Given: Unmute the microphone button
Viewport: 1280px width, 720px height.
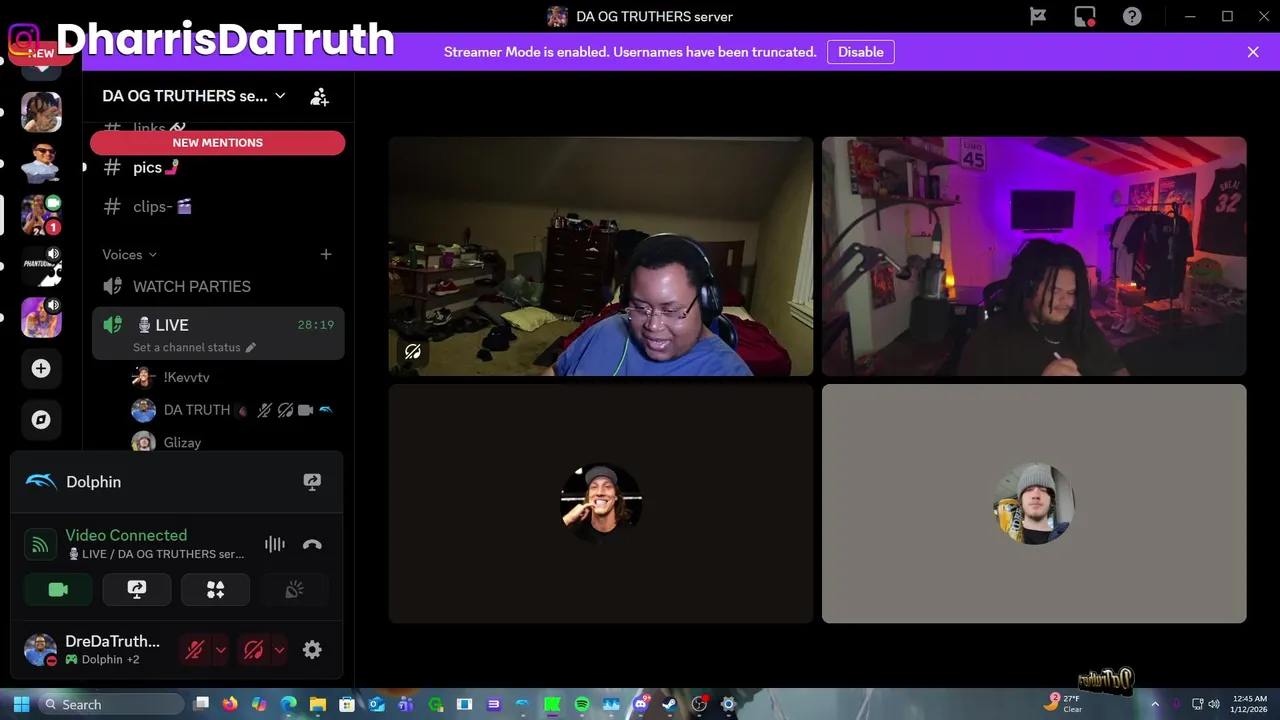Looking at the screenshot, I should pyautogui.click(x=195, y=650).
